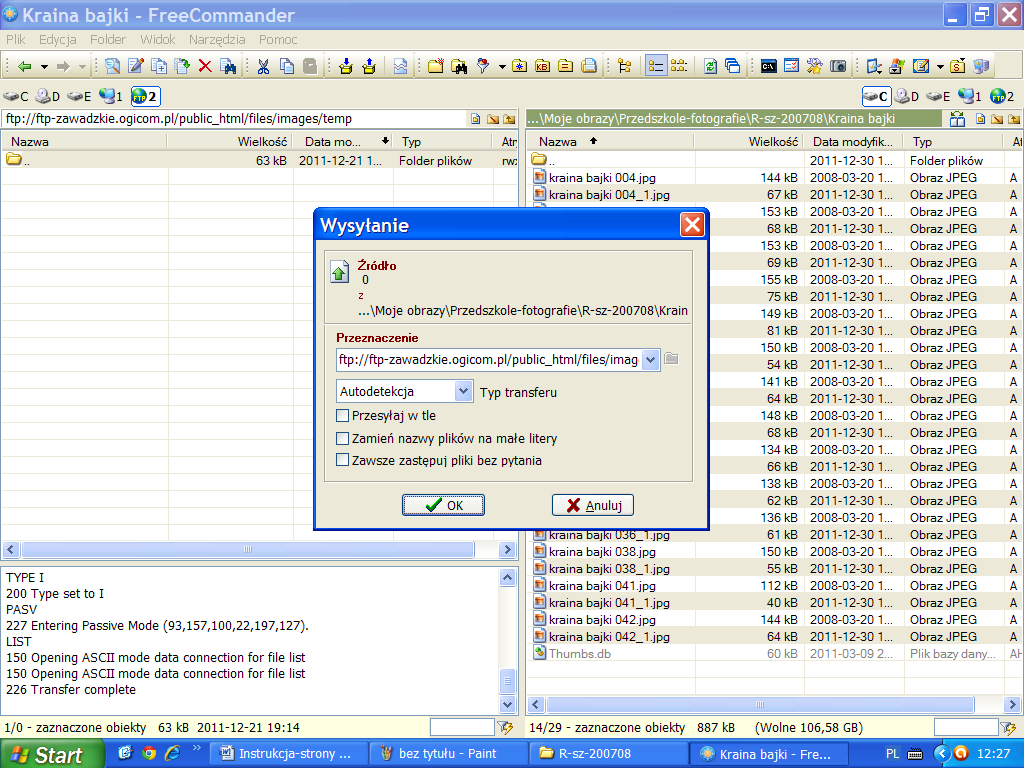This screenshot has height=768, width=1024.
Task: Confirm upload with the OK button
Action: (x=443, y=505)
